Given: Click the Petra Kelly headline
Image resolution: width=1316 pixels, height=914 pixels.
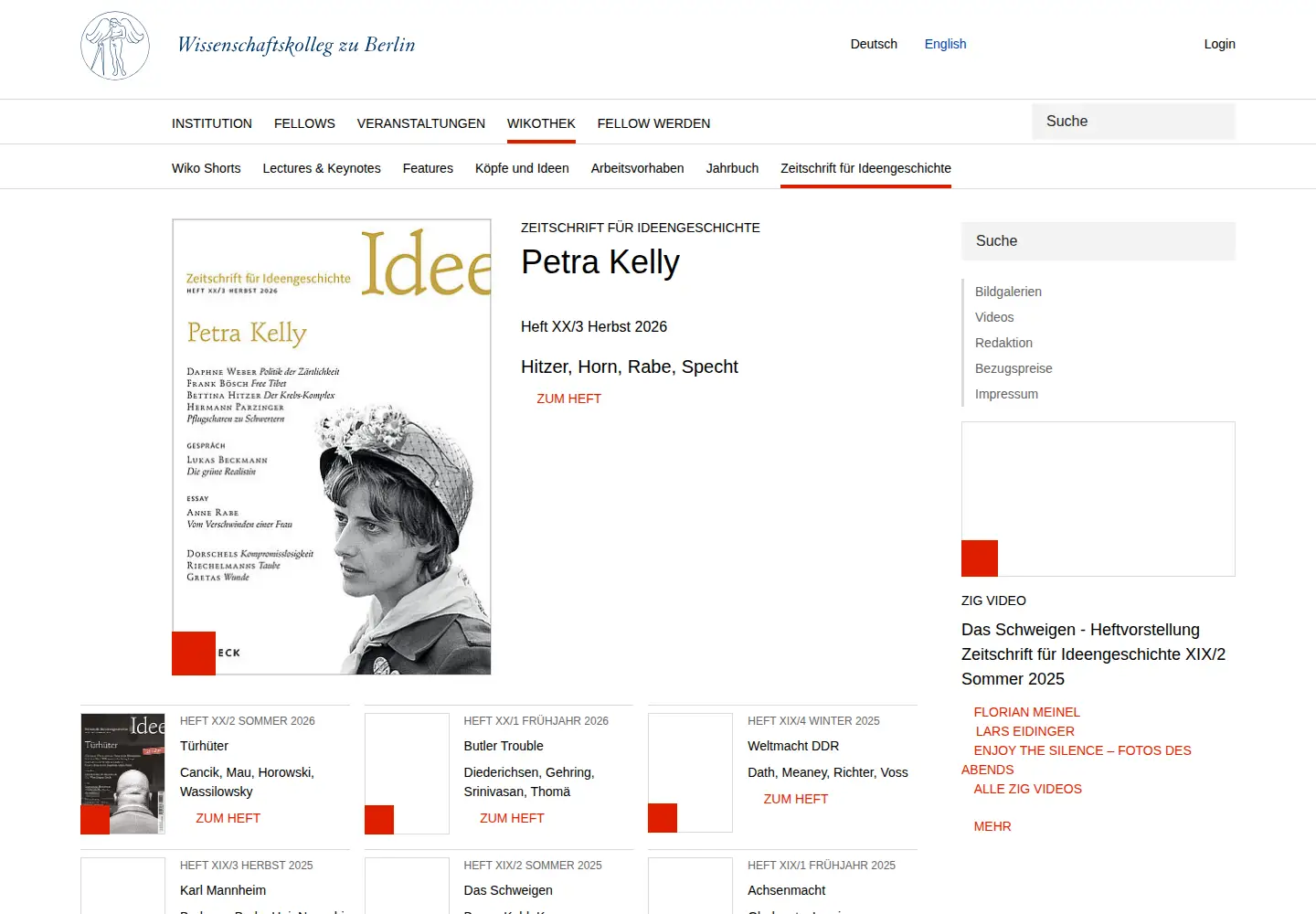Looking at the screenshot, I should click(x=600, y=262).
